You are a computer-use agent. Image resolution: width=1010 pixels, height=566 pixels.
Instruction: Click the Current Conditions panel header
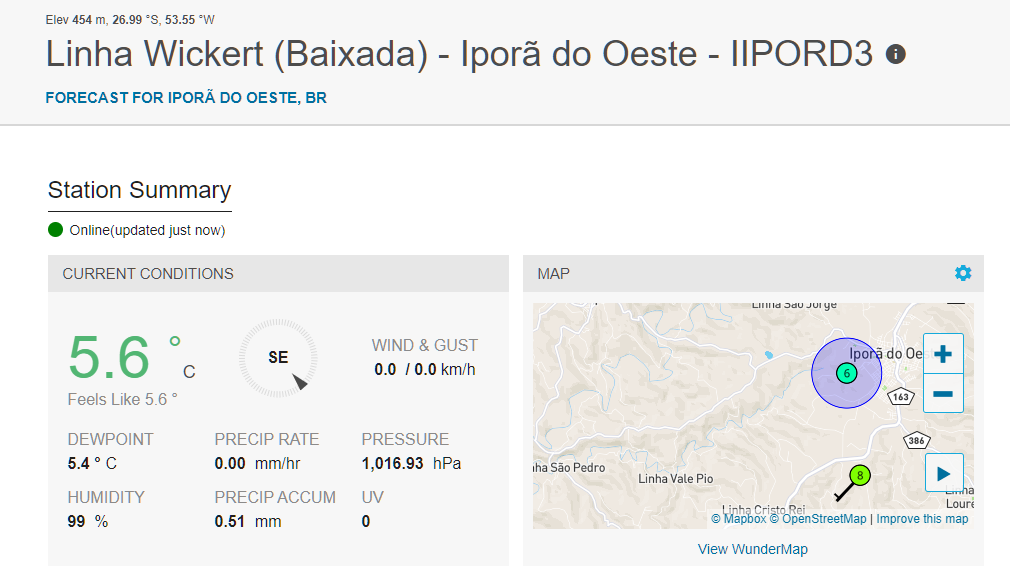click(278, 274)
